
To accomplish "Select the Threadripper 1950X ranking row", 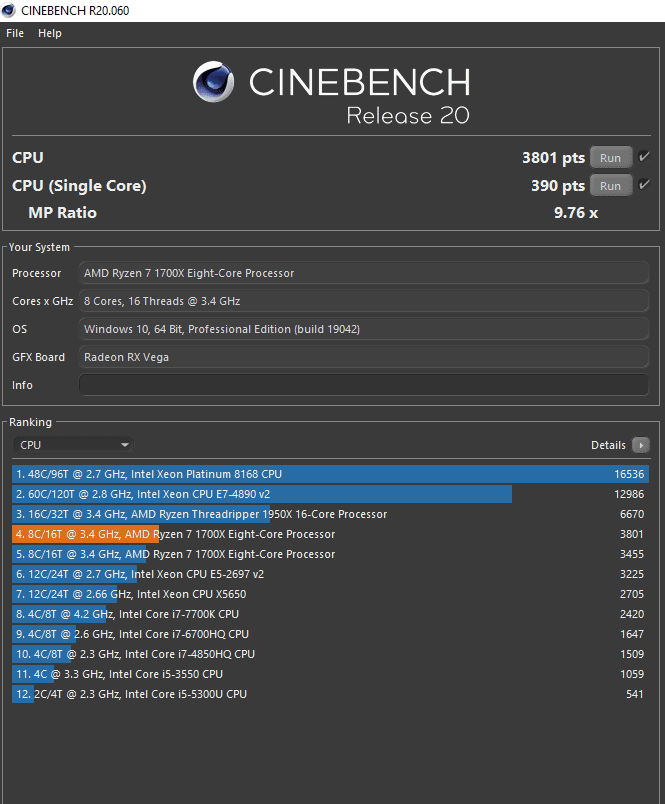I will pos(330,514).
